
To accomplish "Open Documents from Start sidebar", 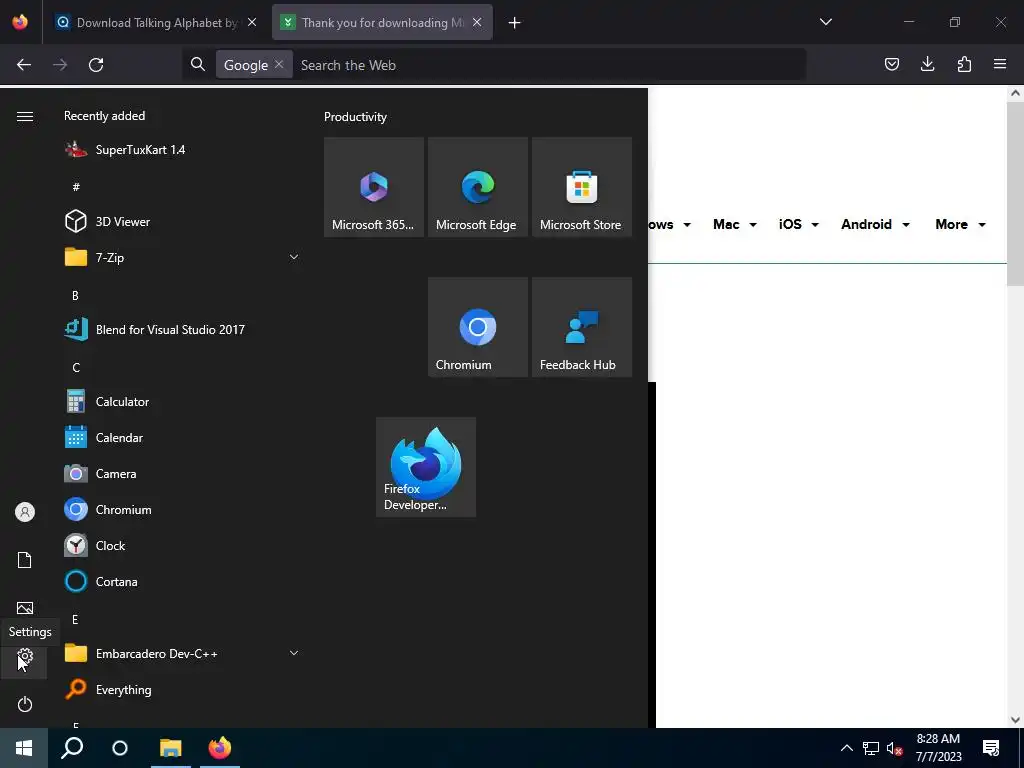I will pyautogui.click(x=25, y=560).
